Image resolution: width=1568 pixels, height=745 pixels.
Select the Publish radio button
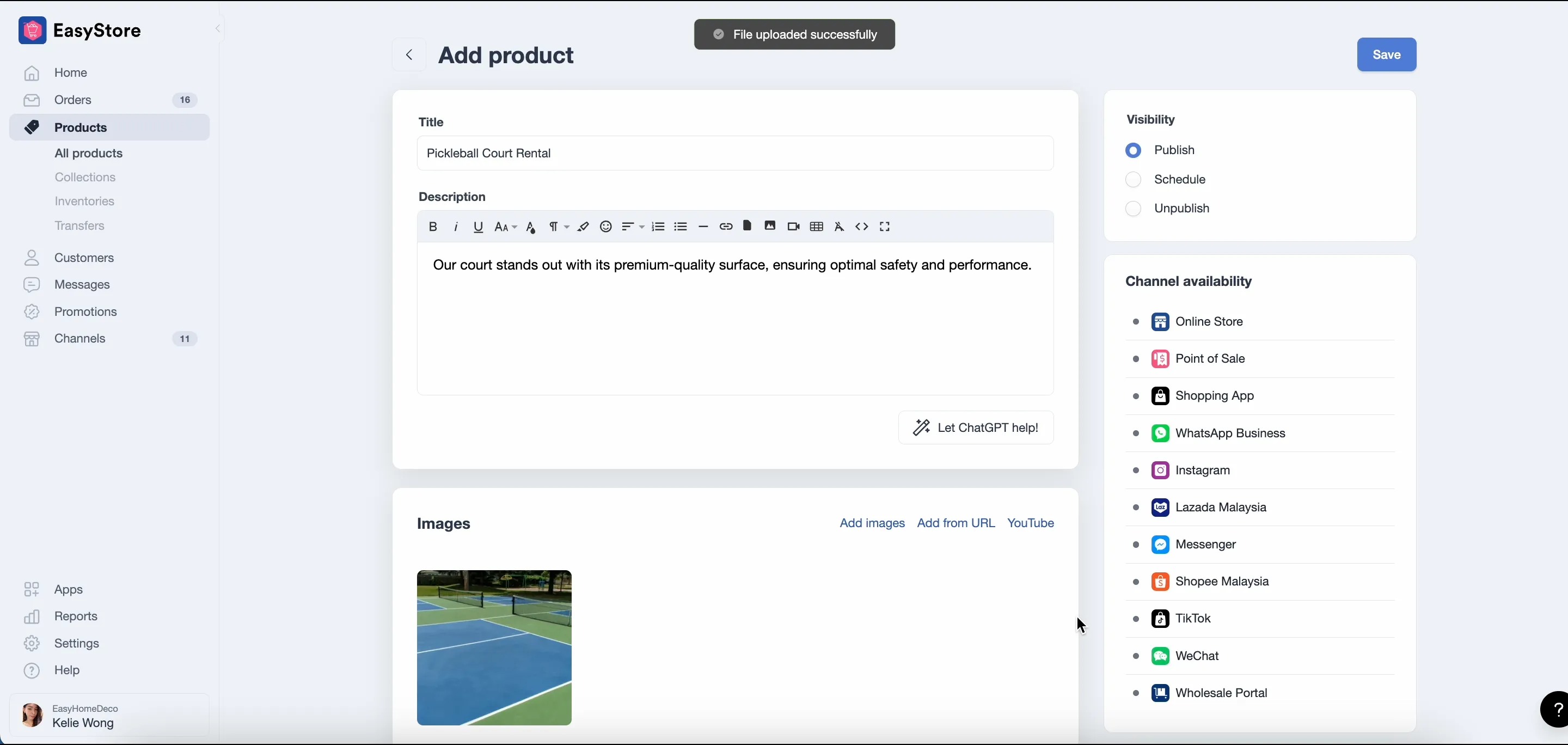pos(1133,150)
